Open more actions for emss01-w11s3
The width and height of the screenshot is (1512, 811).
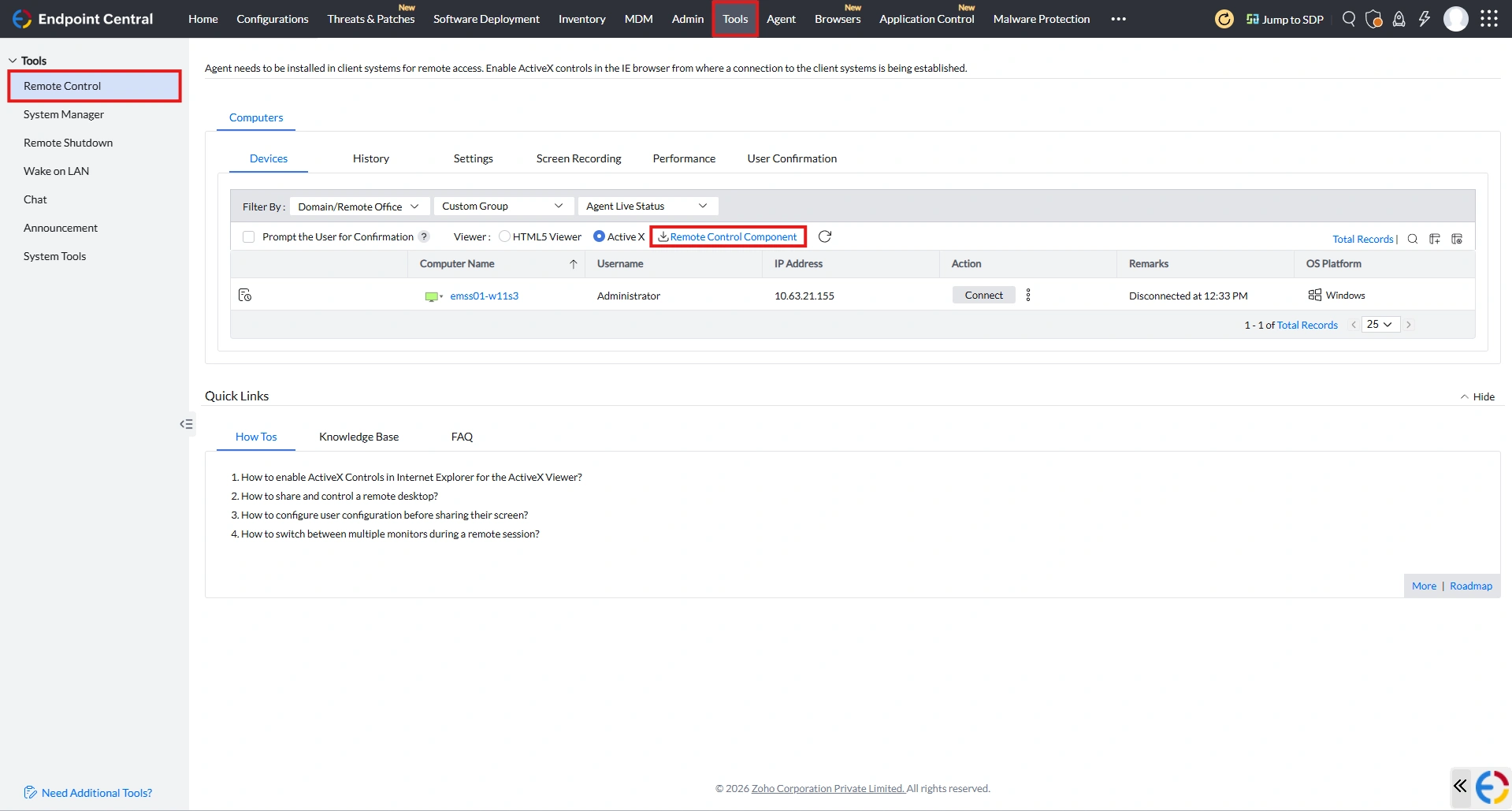point(1028,295)
